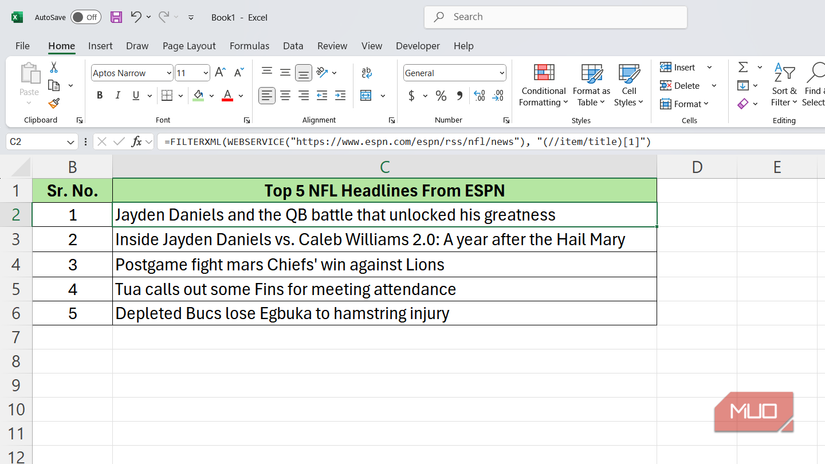Increase indent
825x464 pixels.
click(340, 95)
